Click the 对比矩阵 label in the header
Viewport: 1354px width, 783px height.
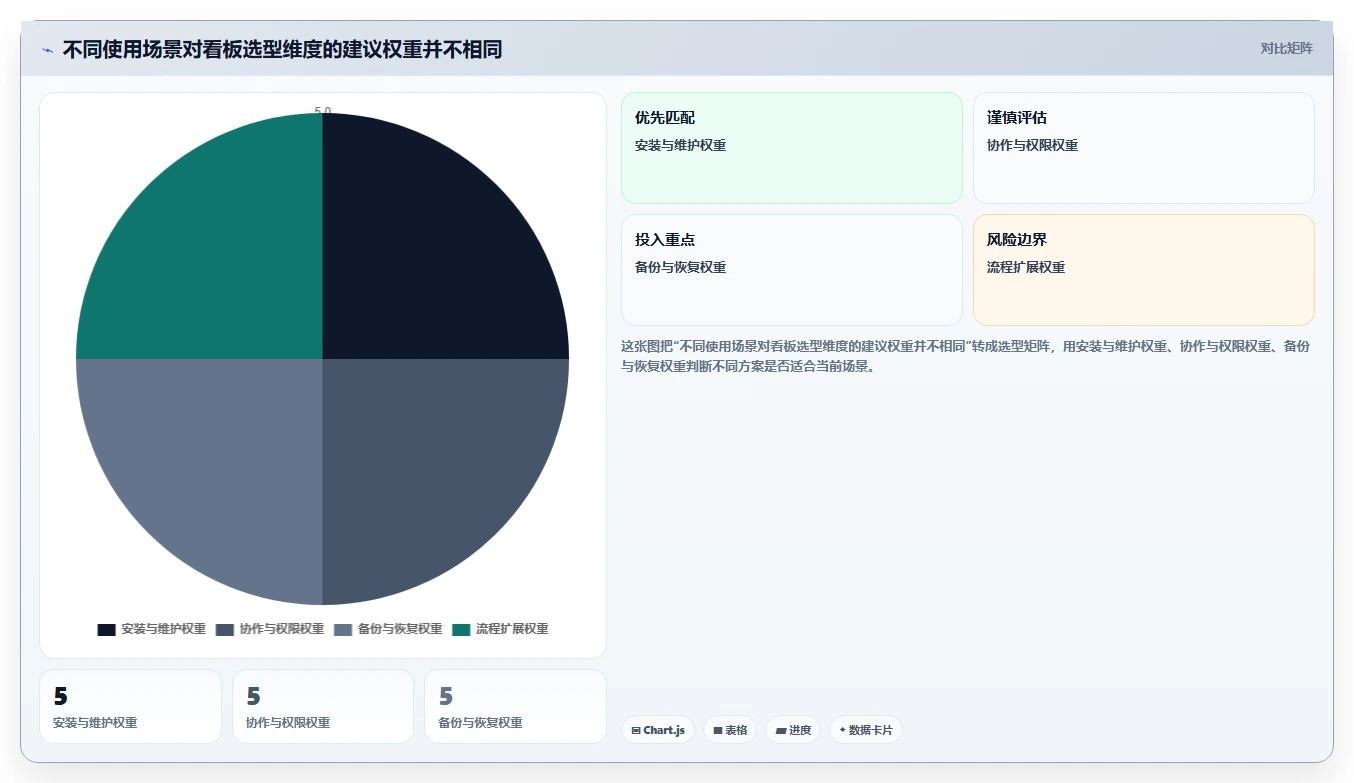click(x=1286, y=48)
